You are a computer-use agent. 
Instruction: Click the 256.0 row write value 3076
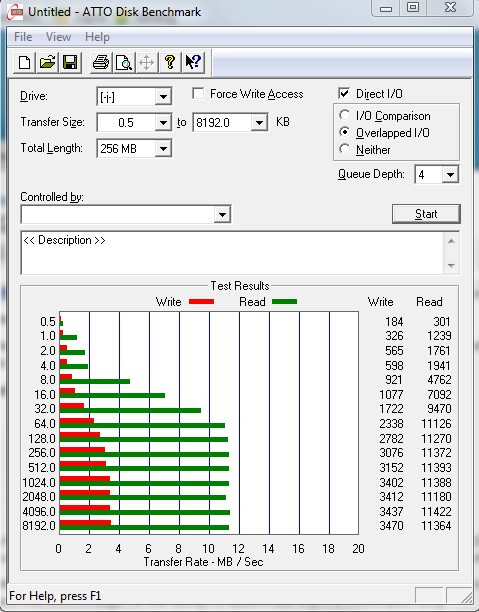point(391,453)
